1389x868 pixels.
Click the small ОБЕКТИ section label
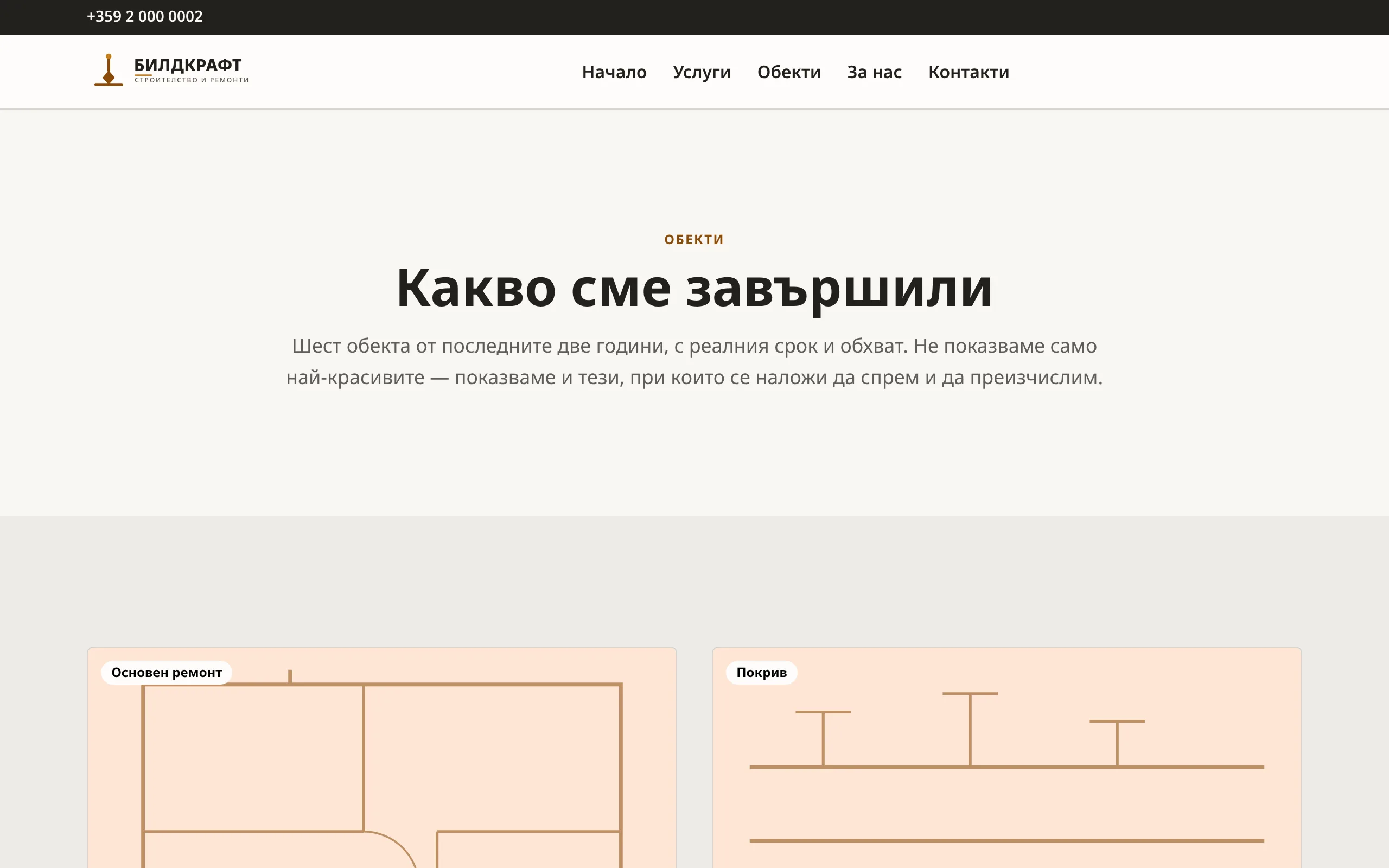(694, 239)
